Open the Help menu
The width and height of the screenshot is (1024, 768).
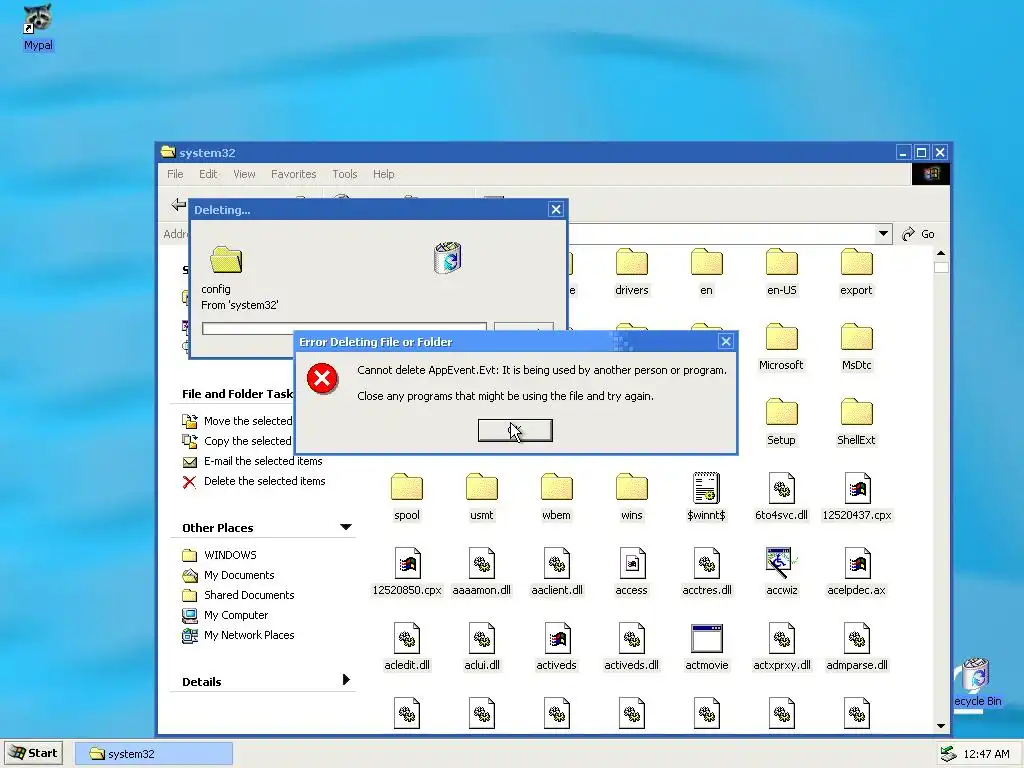point(383,174)
